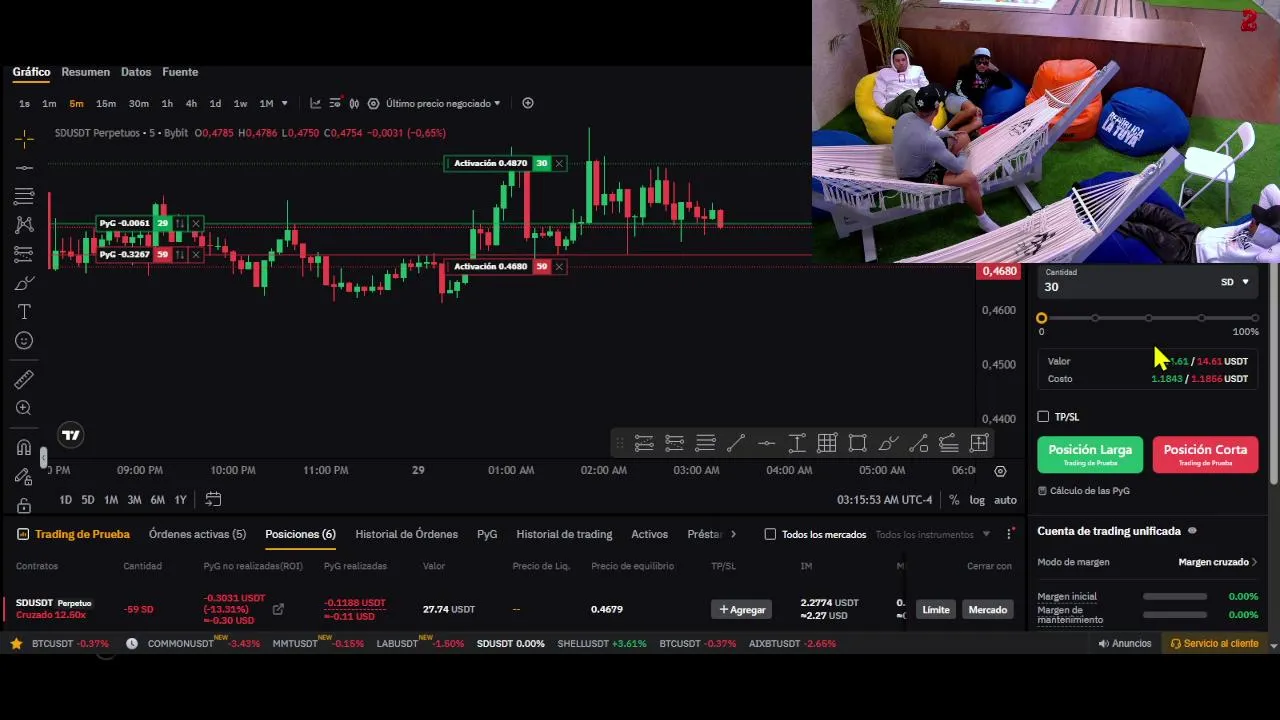The height and width of the screenshot is (720, 1280).
Task: Show more tabs with the right chevron
Action: [x=733, y=534]
